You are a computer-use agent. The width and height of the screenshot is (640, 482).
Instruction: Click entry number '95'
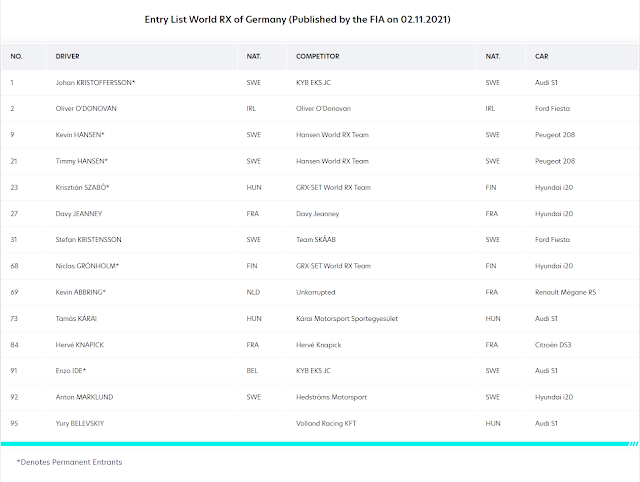click(x=14, y=423)
